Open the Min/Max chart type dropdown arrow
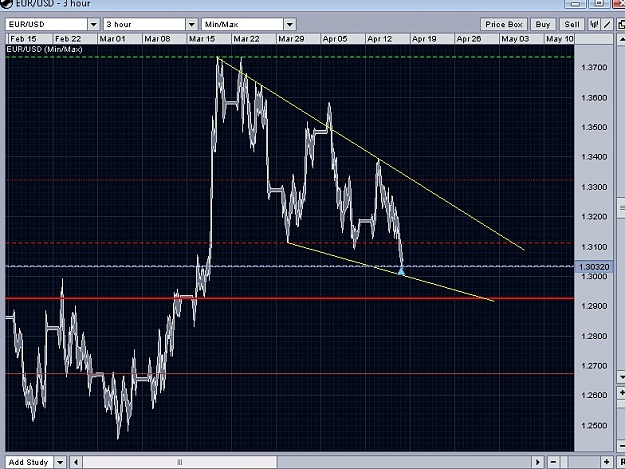This screenshot has height=469, width=625. pos(290,24)
